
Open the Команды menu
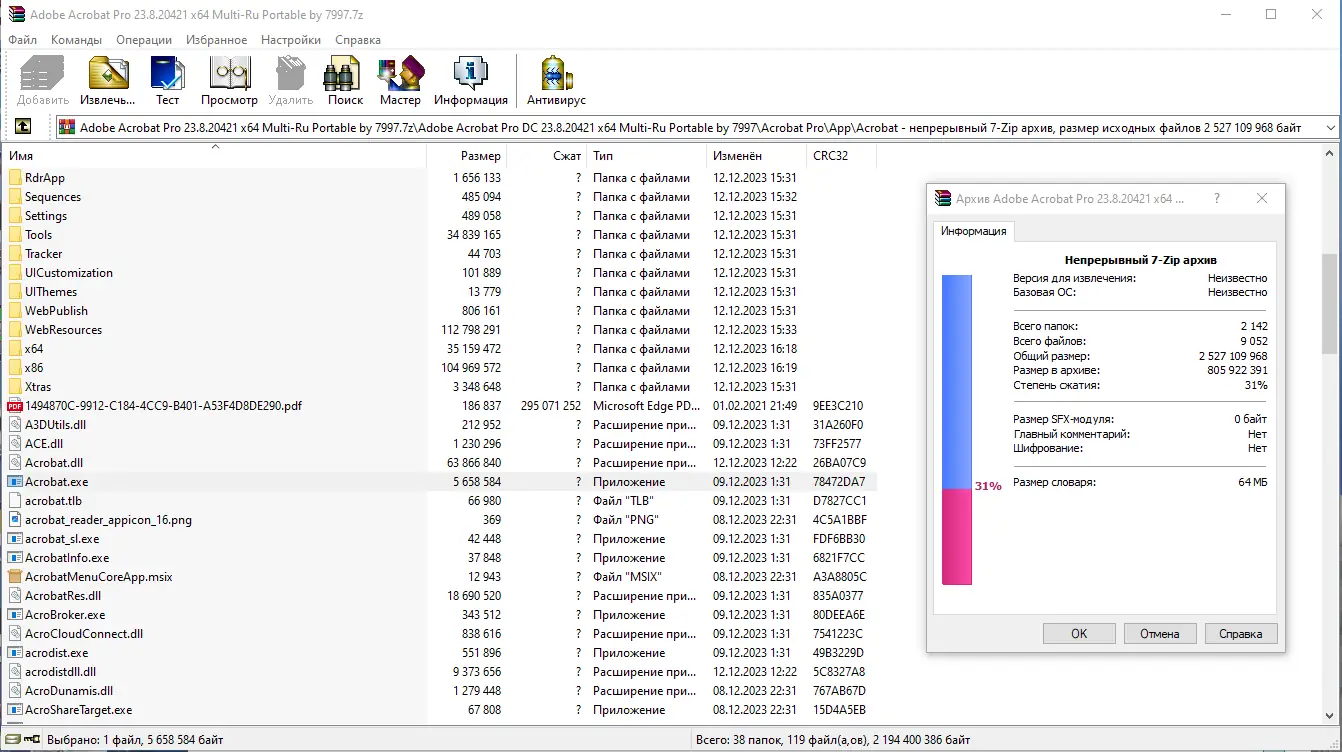click(77, 40)
